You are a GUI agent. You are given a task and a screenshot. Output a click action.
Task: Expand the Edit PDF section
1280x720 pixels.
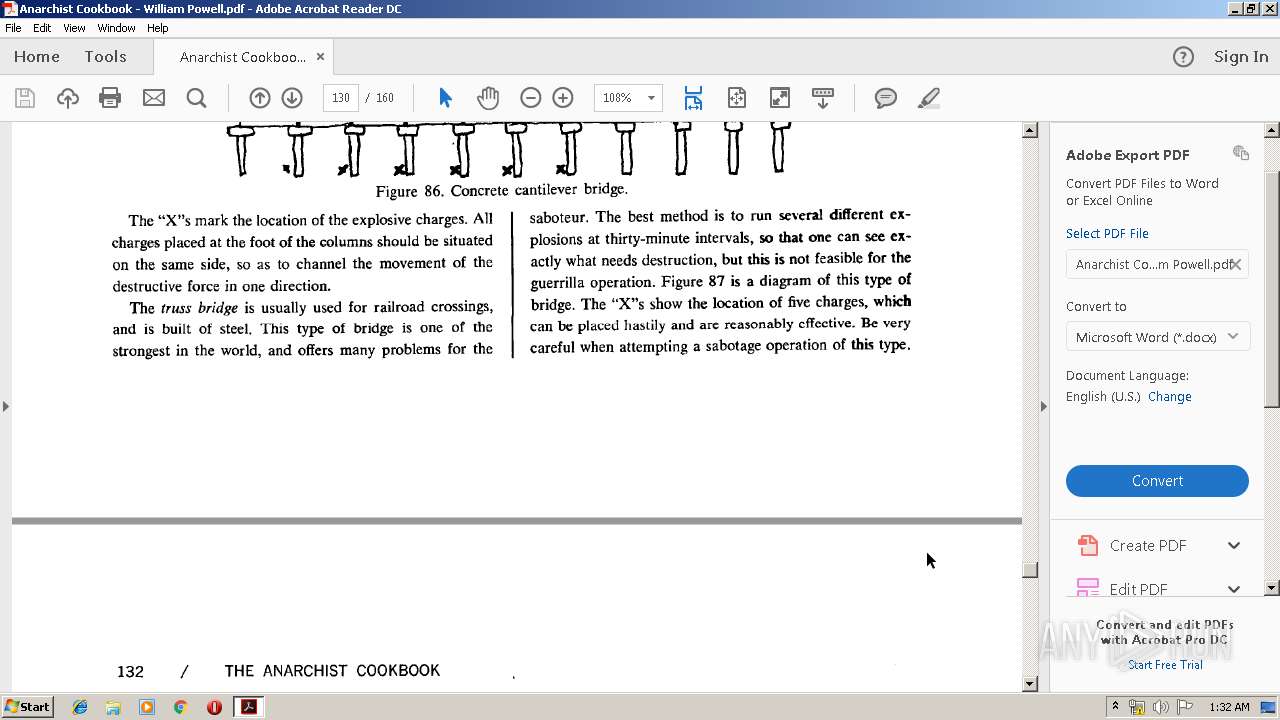pyautogui.click(x=1234, y=589)
